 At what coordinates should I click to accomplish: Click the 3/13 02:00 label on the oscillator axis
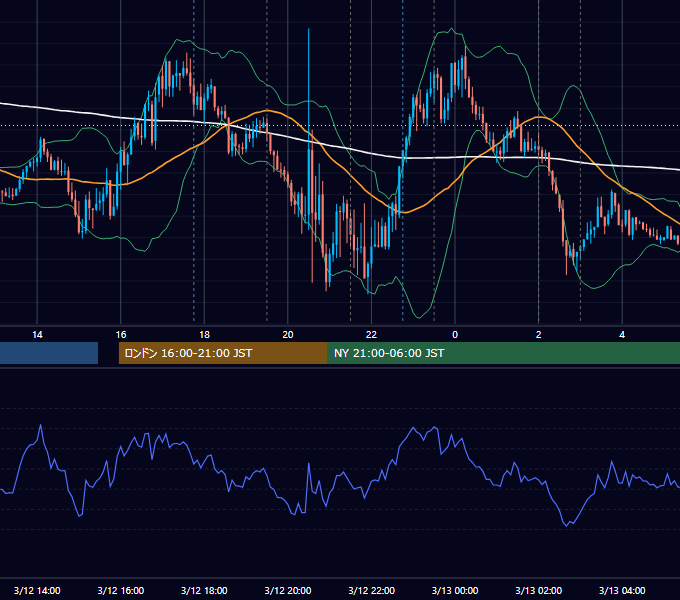pos(539,590)
